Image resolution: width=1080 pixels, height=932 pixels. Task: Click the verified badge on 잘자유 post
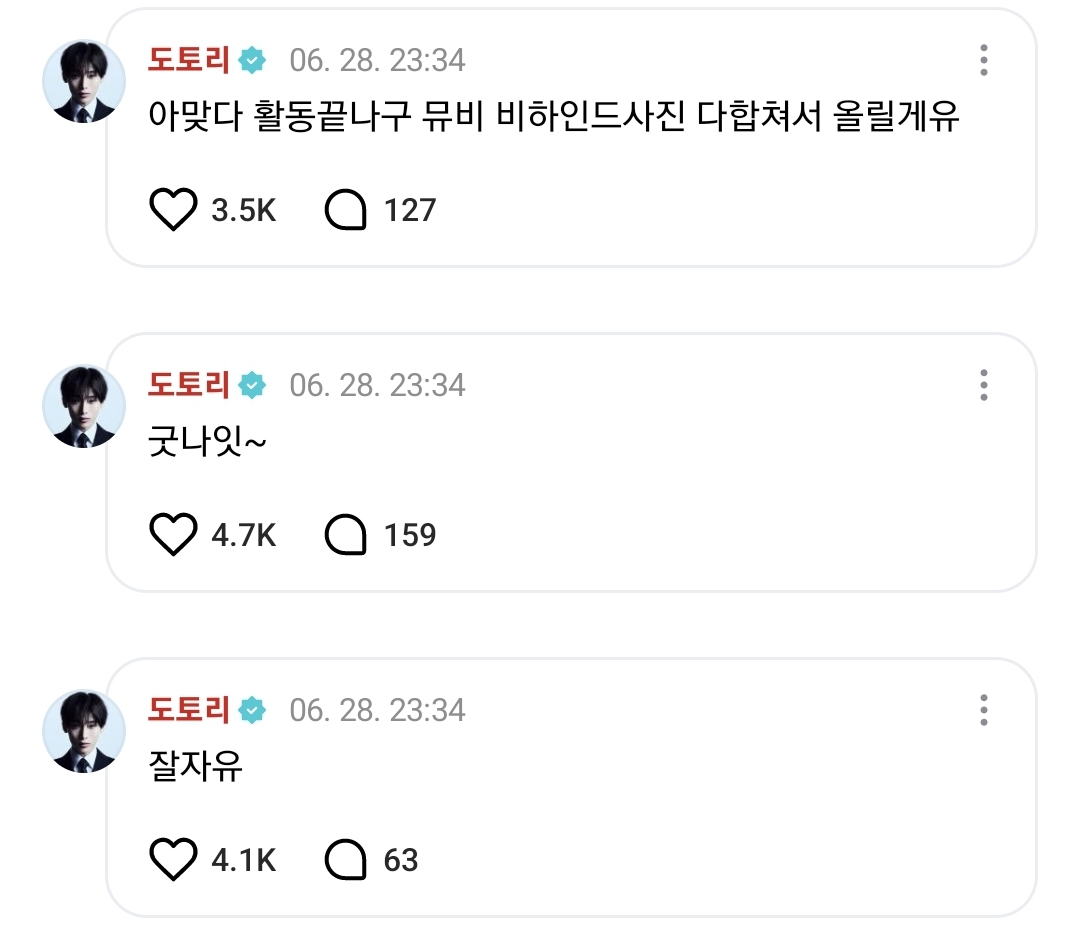coord(253,710)
